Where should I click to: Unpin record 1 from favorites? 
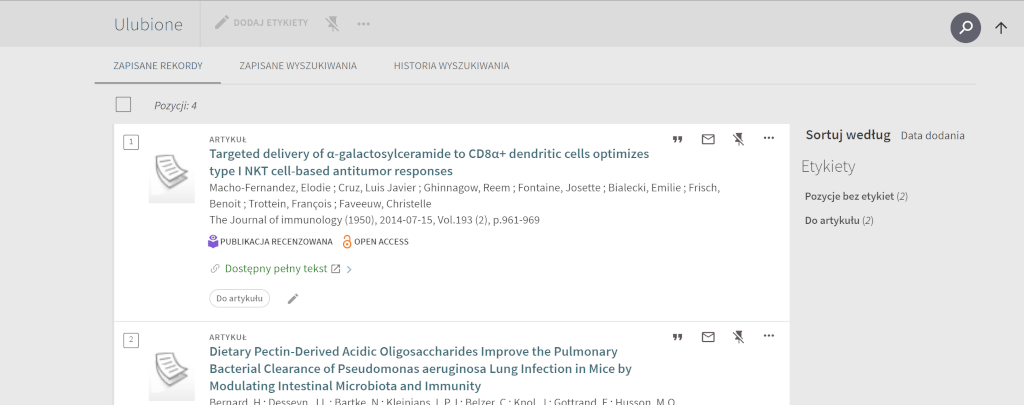pos(738,139)
